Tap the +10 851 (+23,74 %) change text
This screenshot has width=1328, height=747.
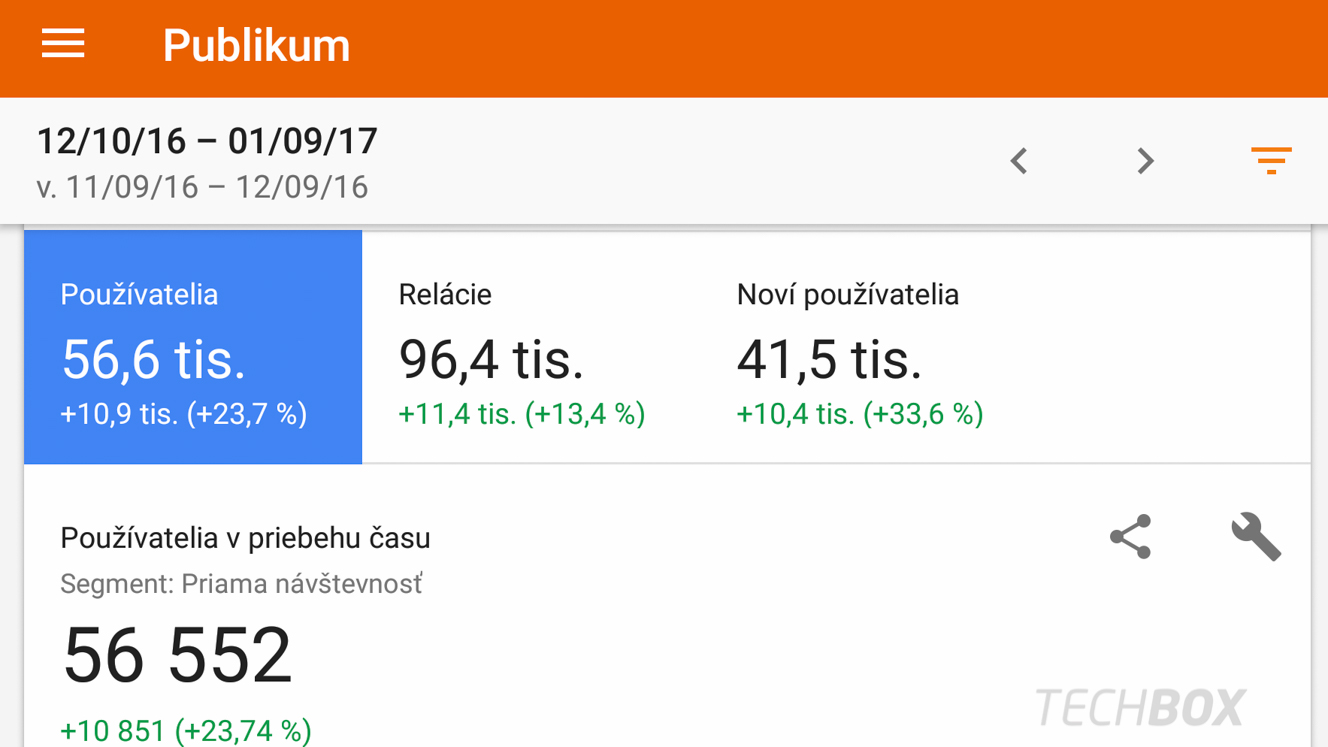186,731
